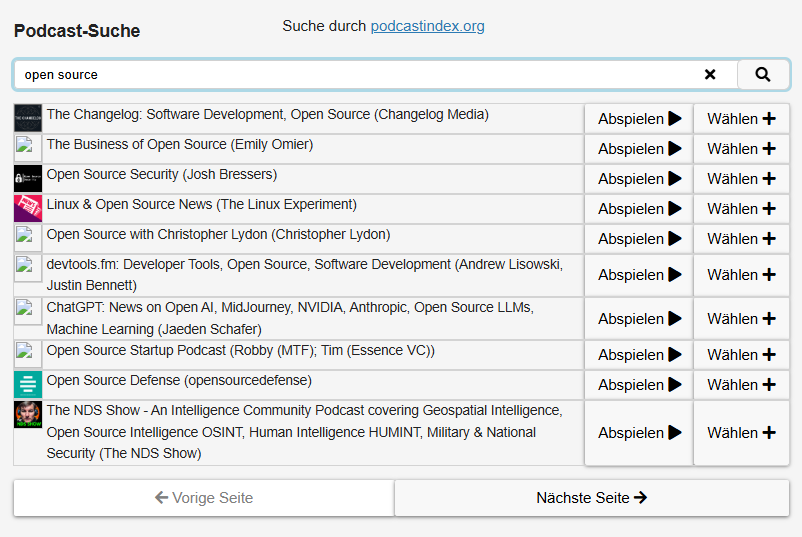The height and width of the screenshot is (537, 802).
Task: Open the podcastindex.org link
Action: [x=427, y=26]
